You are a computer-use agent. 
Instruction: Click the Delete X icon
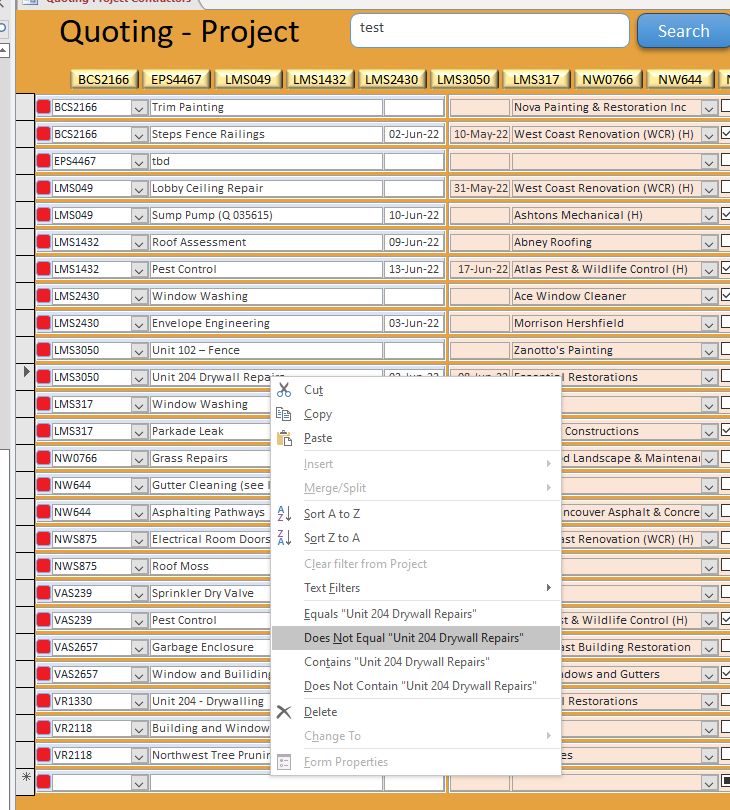click(284, 712)
